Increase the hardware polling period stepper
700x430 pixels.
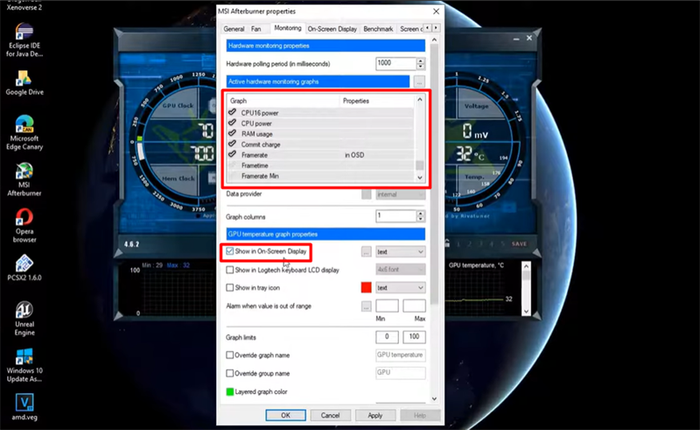[421, 61]
